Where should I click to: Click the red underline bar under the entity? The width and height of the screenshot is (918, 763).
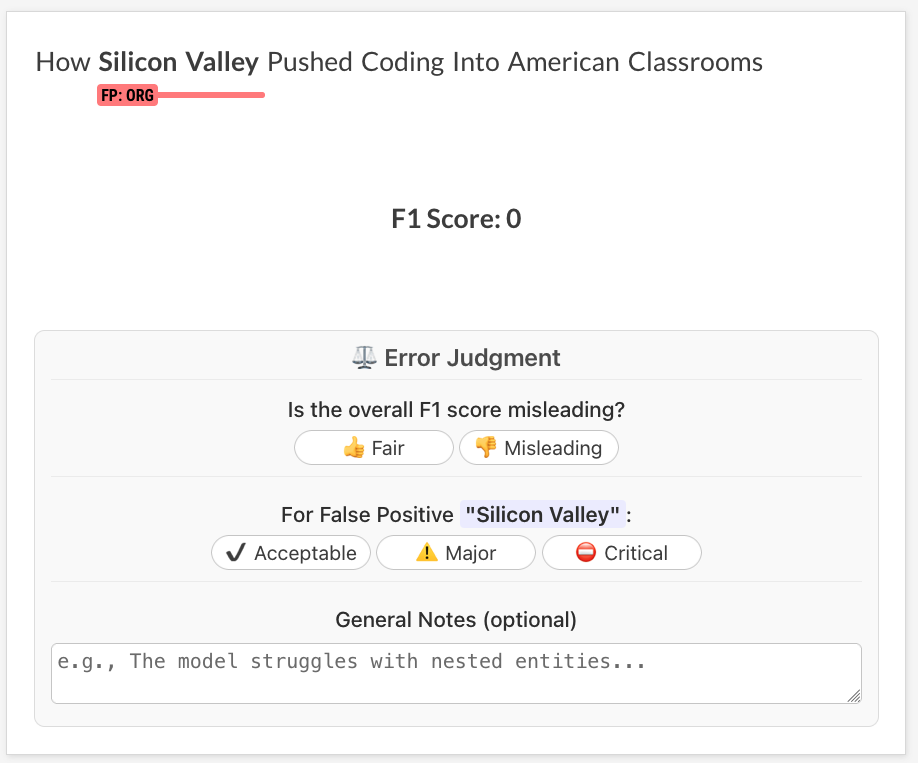pos(212,95)
